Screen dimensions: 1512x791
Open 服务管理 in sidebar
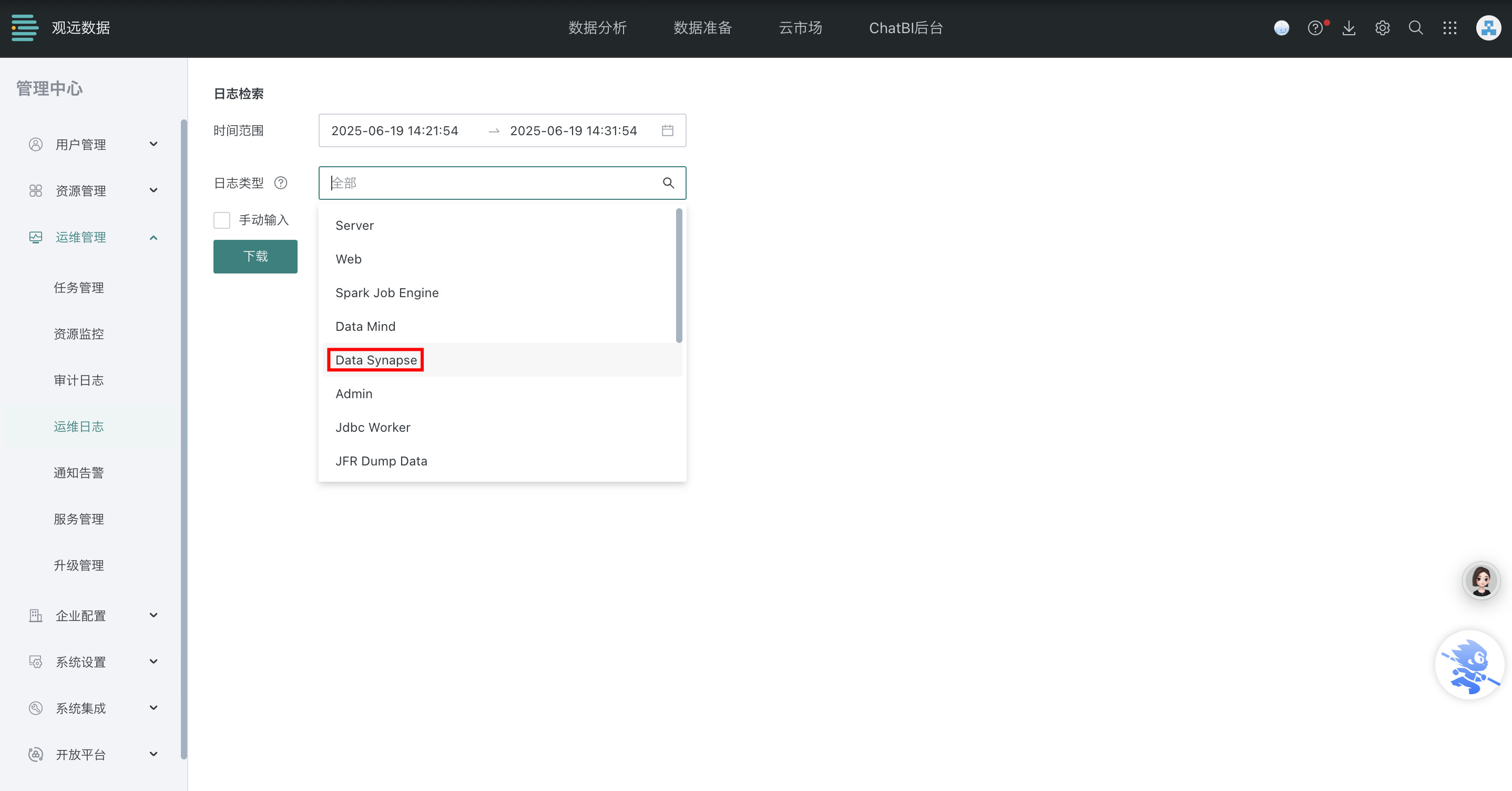pos(79,519)
